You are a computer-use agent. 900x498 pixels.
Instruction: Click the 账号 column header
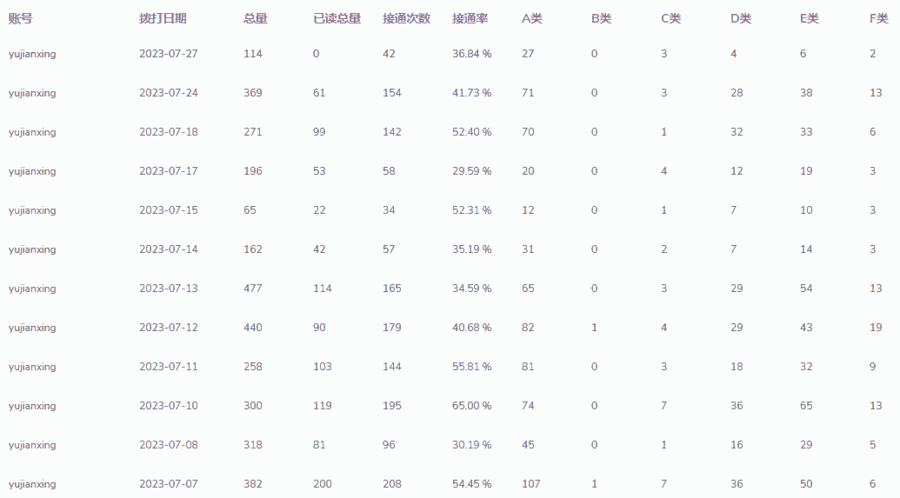(x=20, y=18)
